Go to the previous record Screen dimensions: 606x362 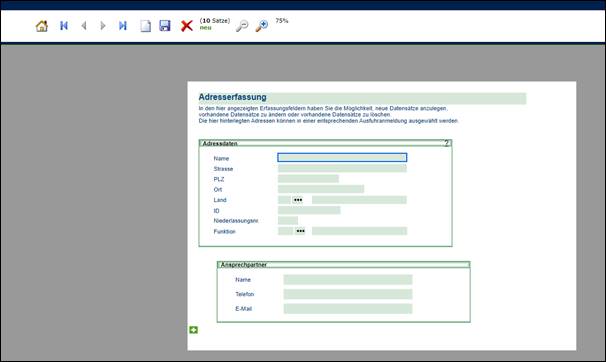[84, 25]
